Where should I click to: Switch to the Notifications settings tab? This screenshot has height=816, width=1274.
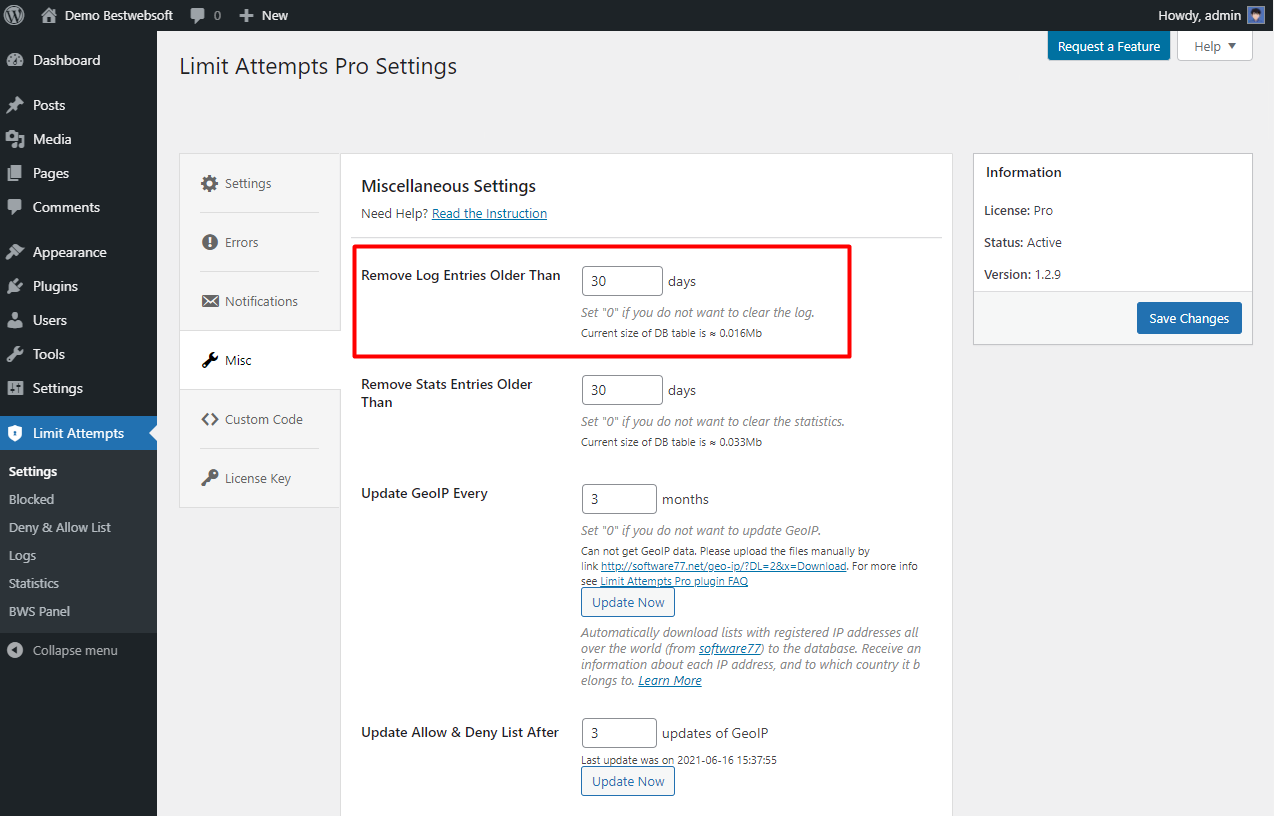coord(260,301)
